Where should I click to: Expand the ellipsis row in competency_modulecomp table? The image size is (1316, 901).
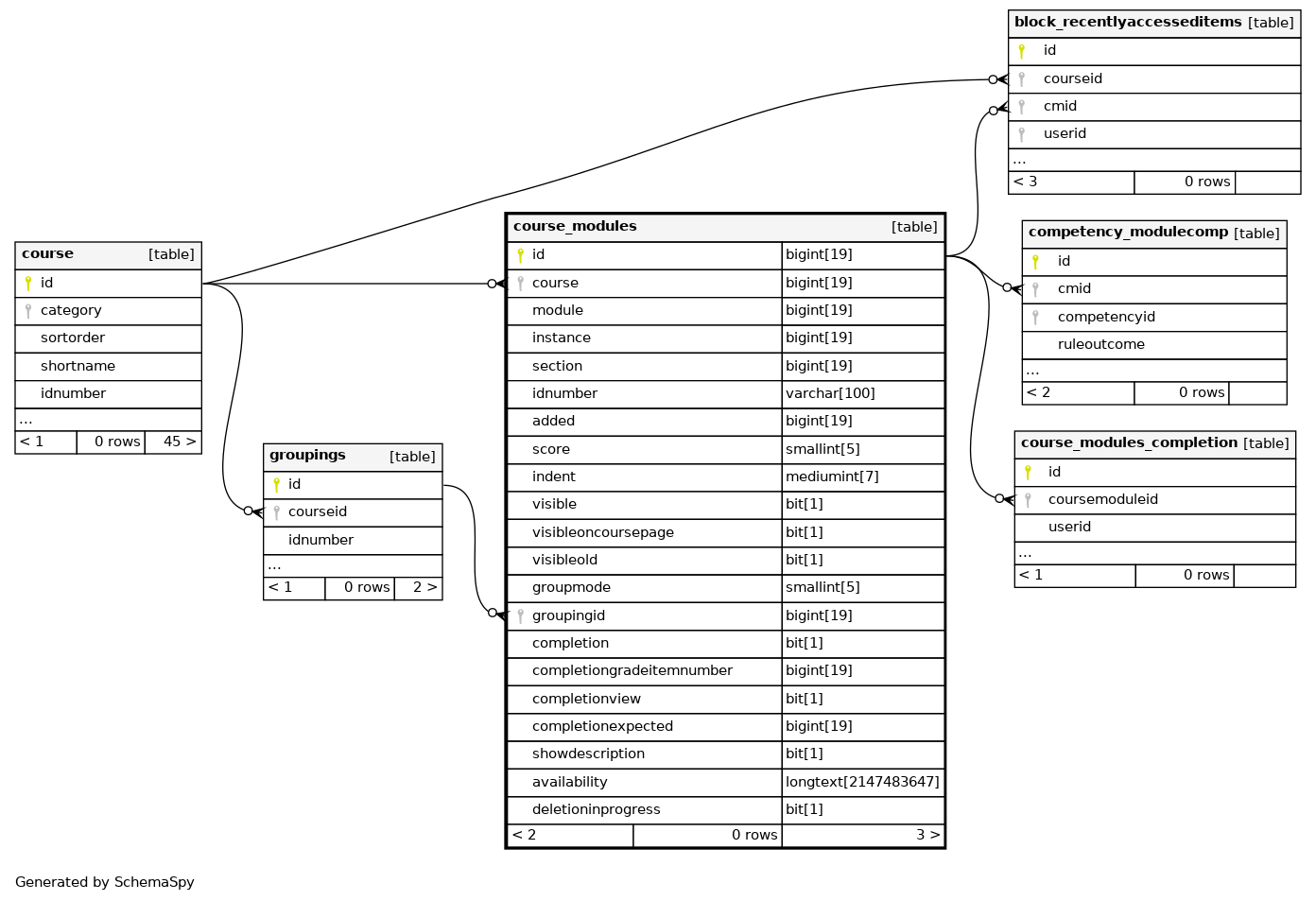point(1032,371)
